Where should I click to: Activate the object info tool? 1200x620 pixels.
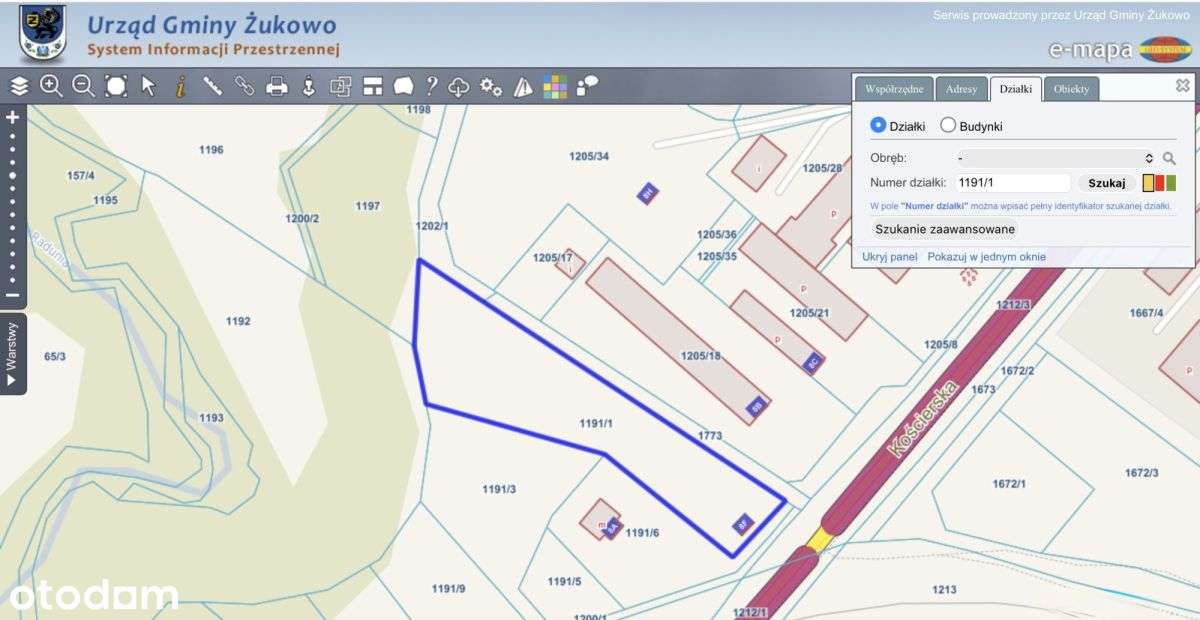tap(180, 86)
